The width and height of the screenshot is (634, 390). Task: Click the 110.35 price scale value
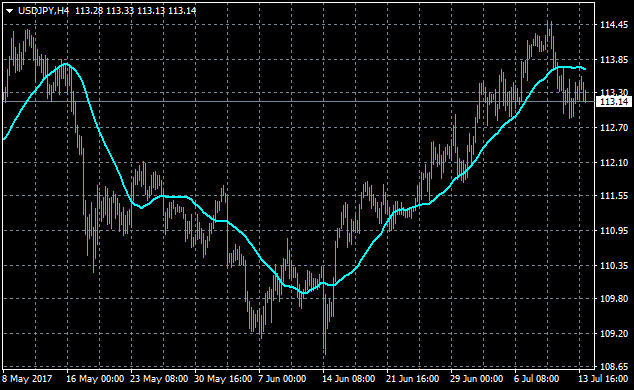click(614, 266)
